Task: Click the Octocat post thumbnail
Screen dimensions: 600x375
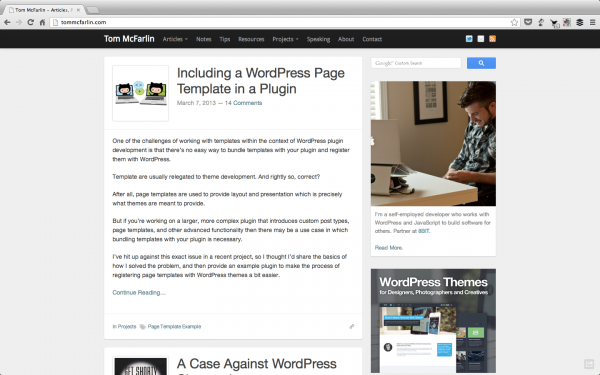Action: click(140, 93)
